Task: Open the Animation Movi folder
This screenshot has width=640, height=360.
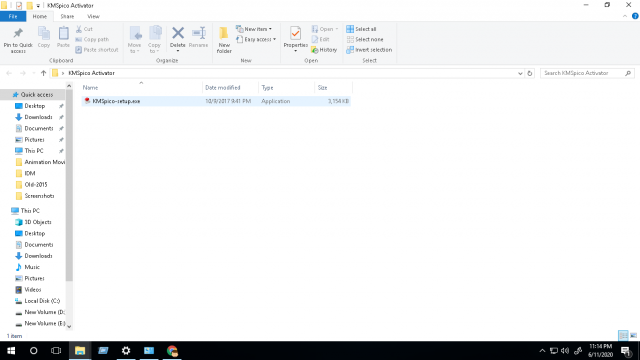Action: [40, 162]
